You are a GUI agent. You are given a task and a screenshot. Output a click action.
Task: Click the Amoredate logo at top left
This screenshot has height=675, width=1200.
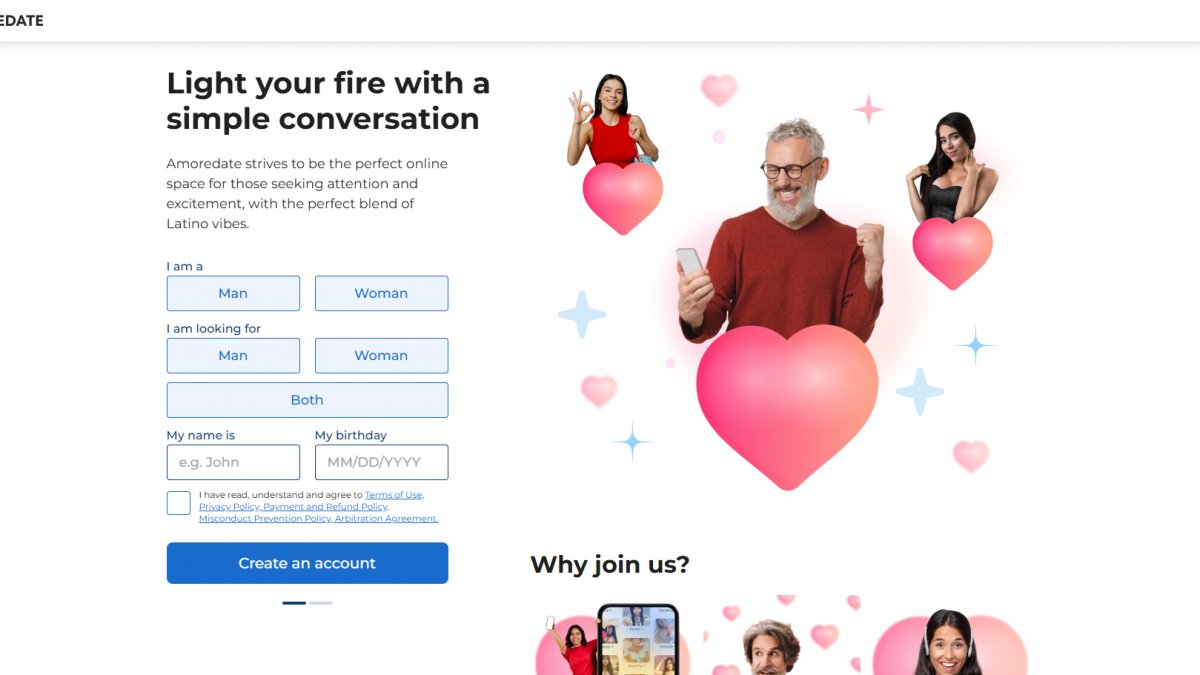21,20
